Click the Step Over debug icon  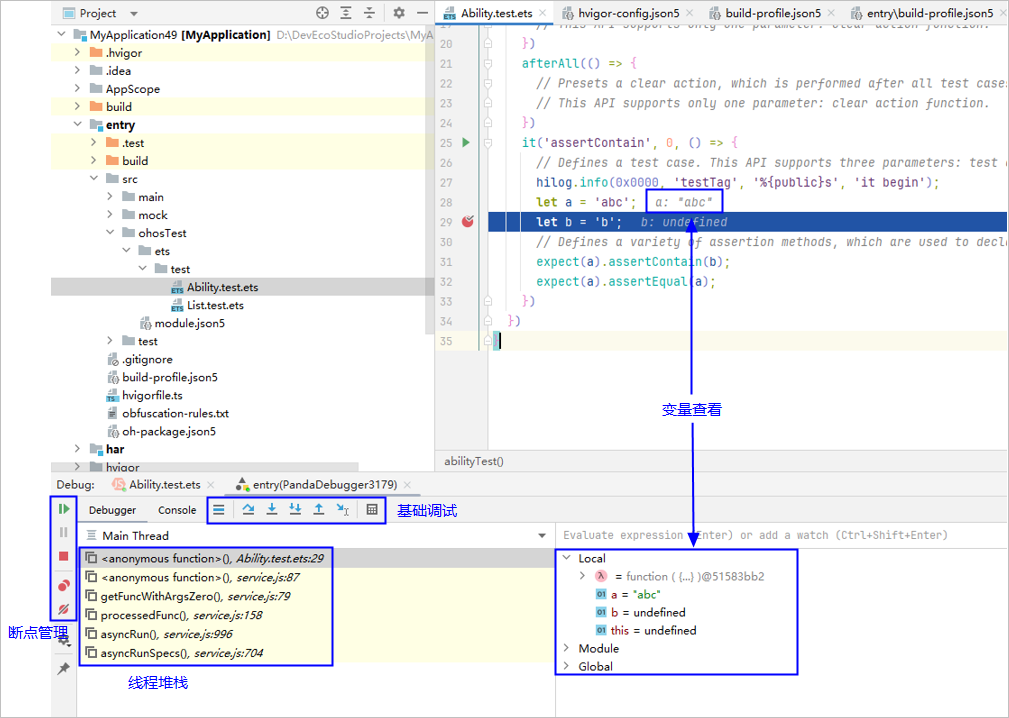[x=248, y=510]
